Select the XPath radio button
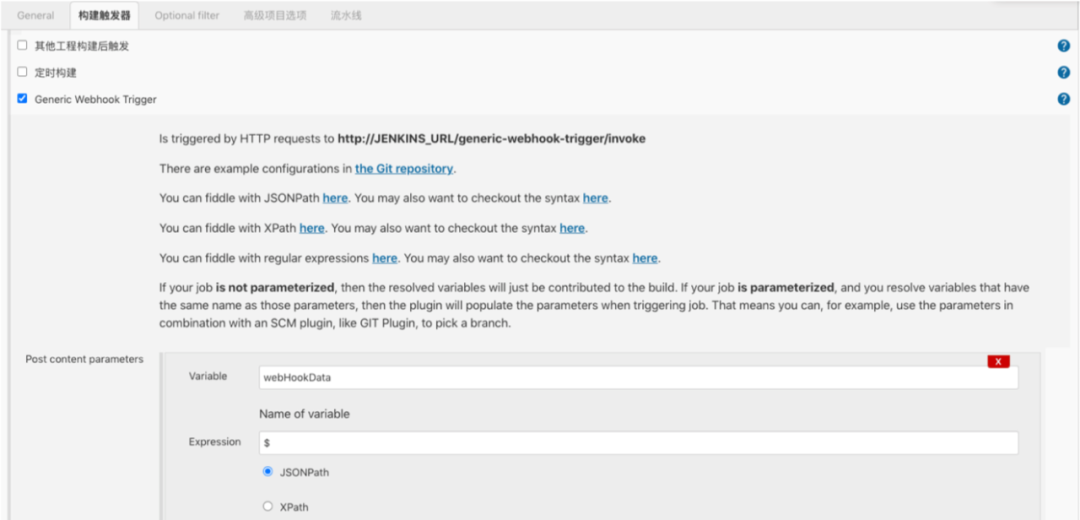The width and height of the screenshot is (1080, 520). pyautogui.click(x=268, y=506)
